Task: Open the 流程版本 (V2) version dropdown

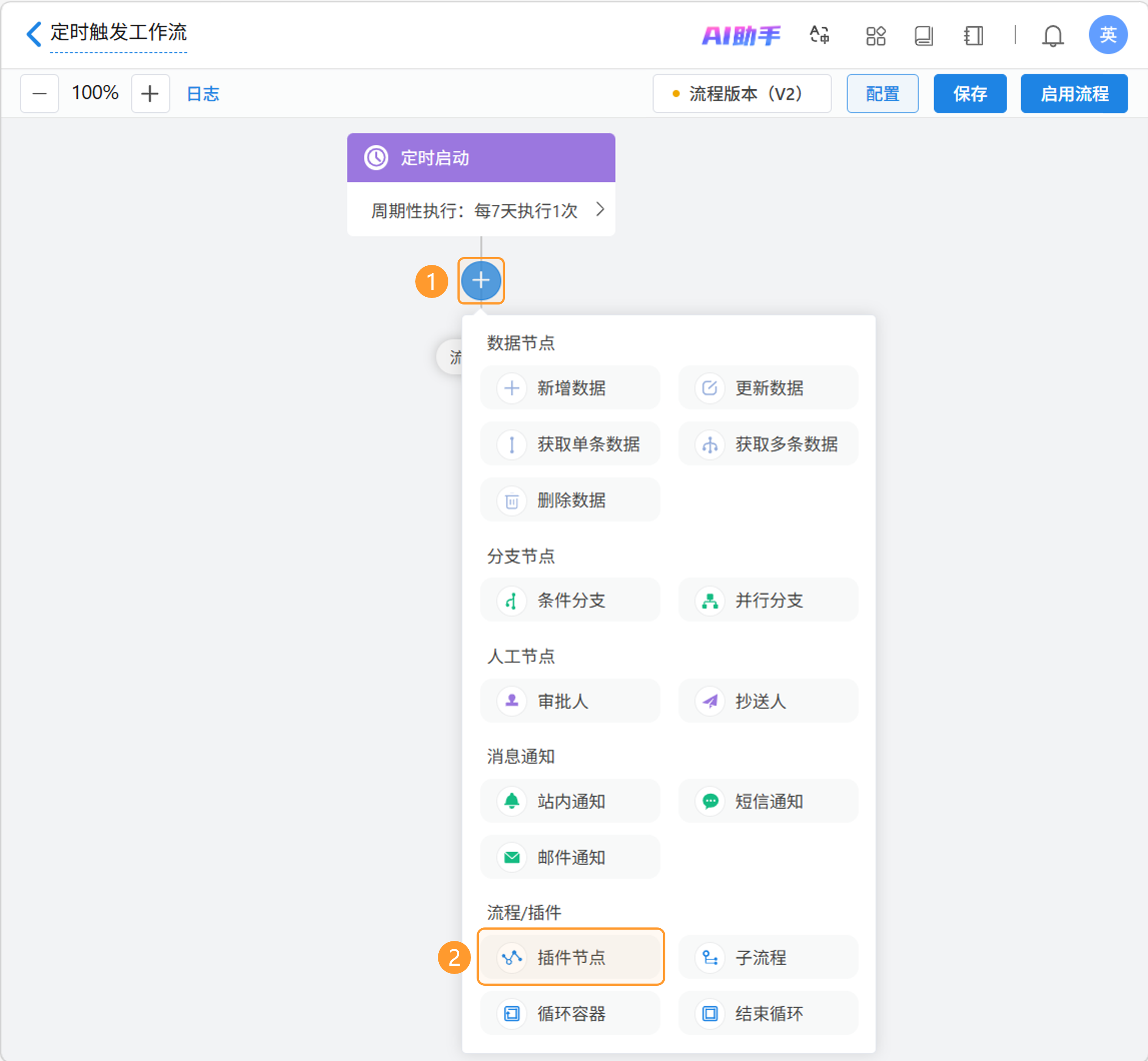Action: (x=741, y=94)
